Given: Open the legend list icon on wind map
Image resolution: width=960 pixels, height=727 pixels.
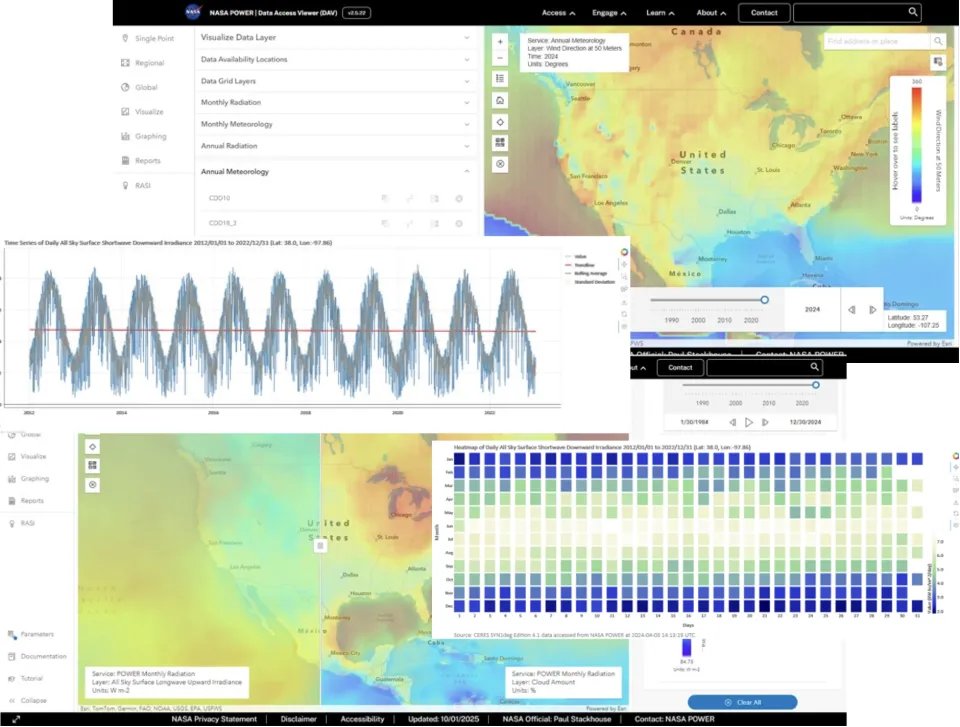Looking at the screenshot, I should 500,78.
